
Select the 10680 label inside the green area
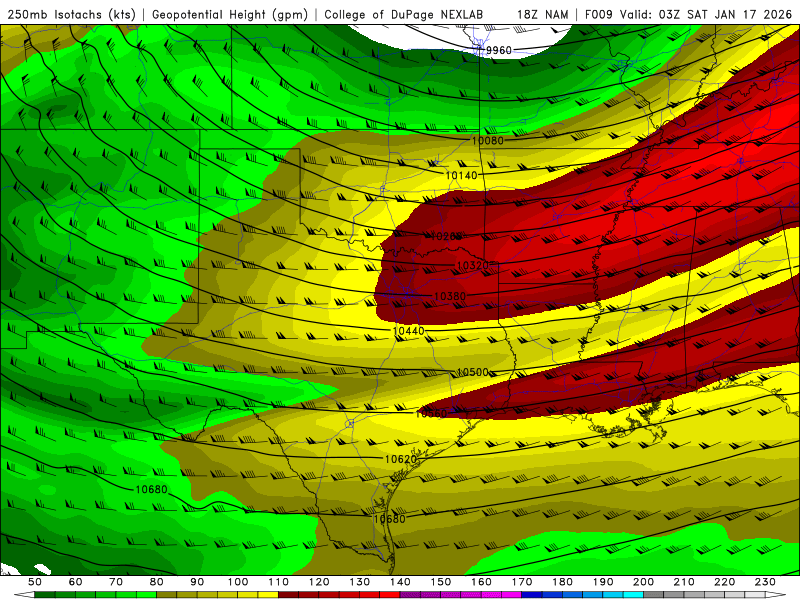(152, 489)
